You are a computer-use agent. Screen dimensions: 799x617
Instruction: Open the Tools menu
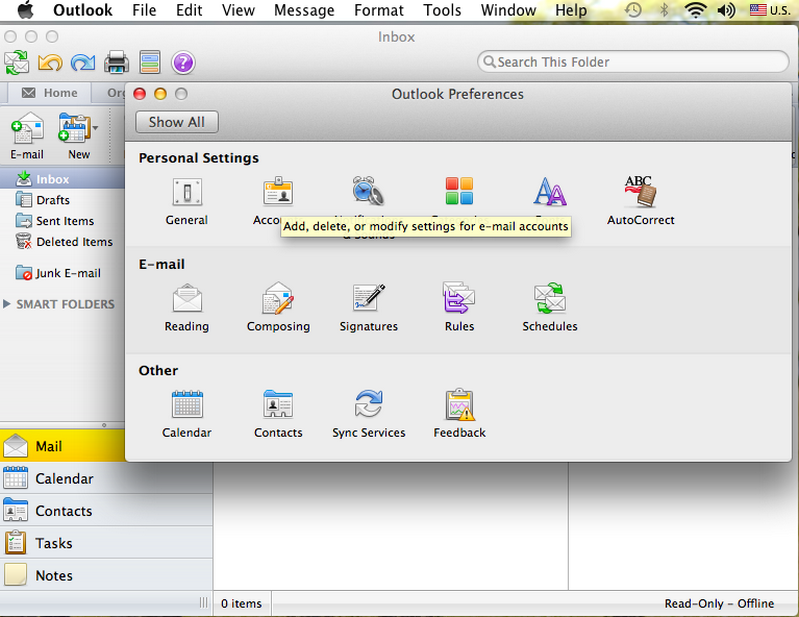pos(442,10)
